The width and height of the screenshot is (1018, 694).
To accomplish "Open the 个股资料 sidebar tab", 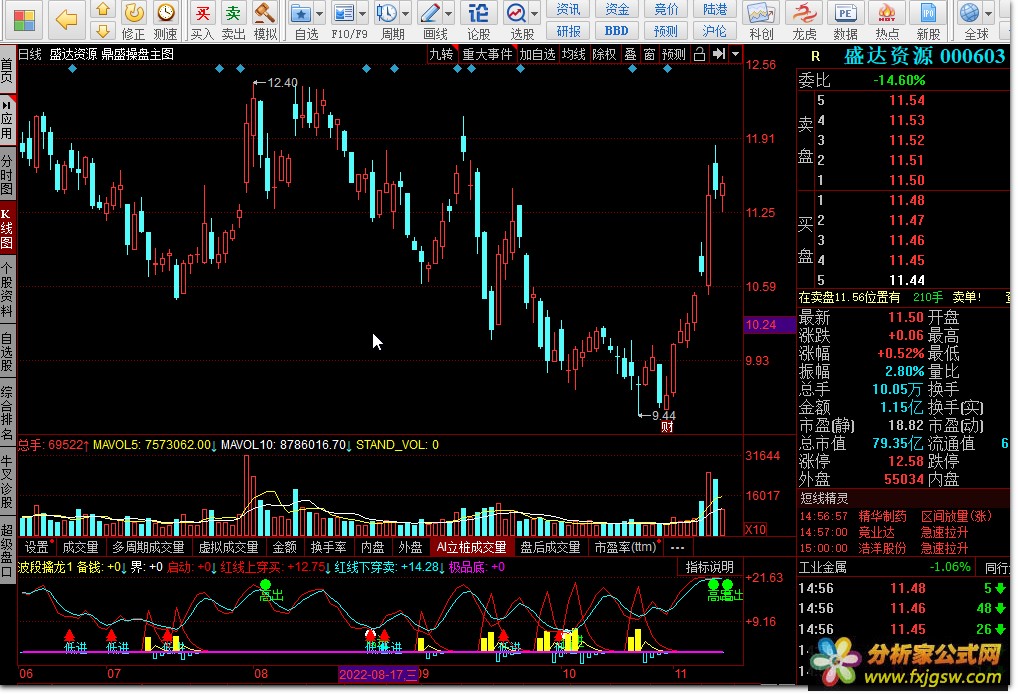I will pos(7,290).
